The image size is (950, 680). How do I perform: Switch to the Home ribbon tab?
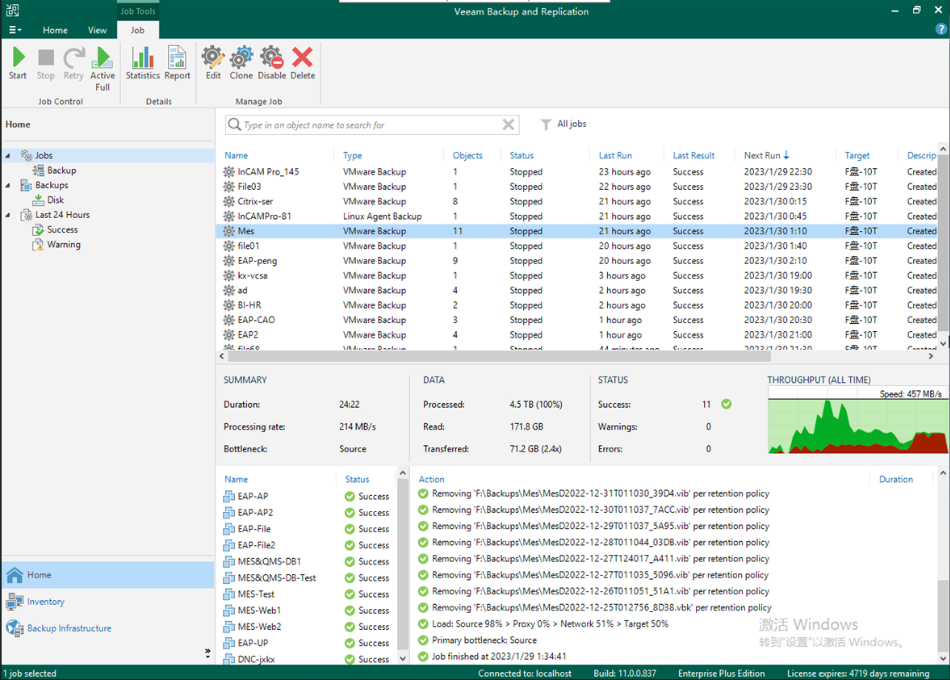(x=55, y=30)
